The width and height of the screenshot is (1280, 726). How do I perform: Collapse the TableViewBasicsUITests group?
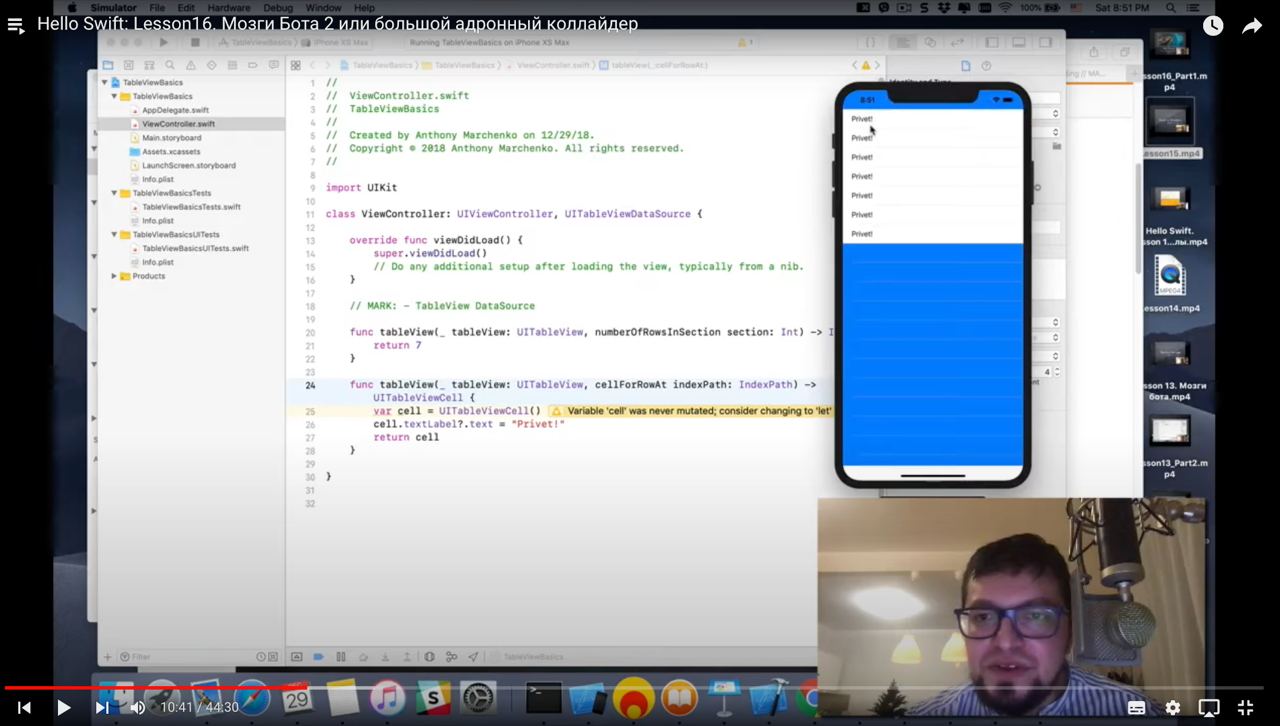tap(114, 235)
